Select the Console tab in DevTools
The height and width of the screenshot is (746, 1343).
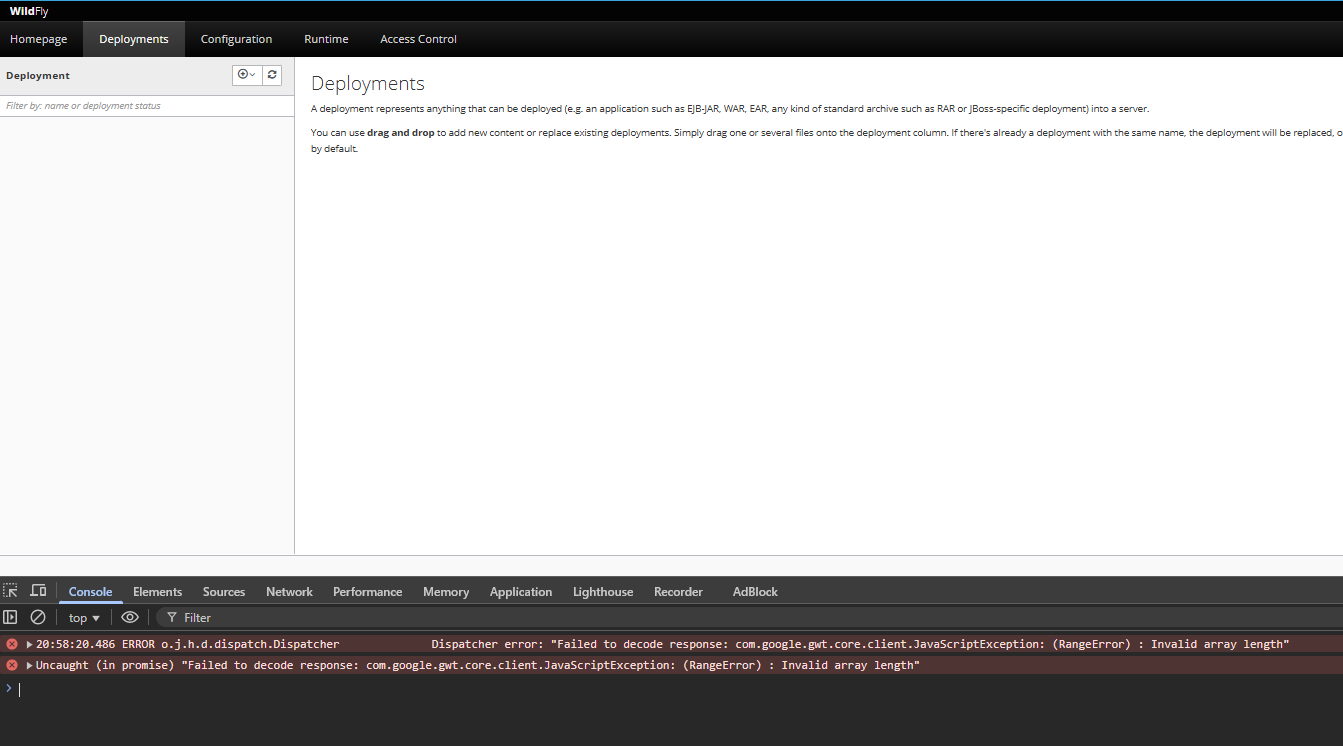click(90, 592)
